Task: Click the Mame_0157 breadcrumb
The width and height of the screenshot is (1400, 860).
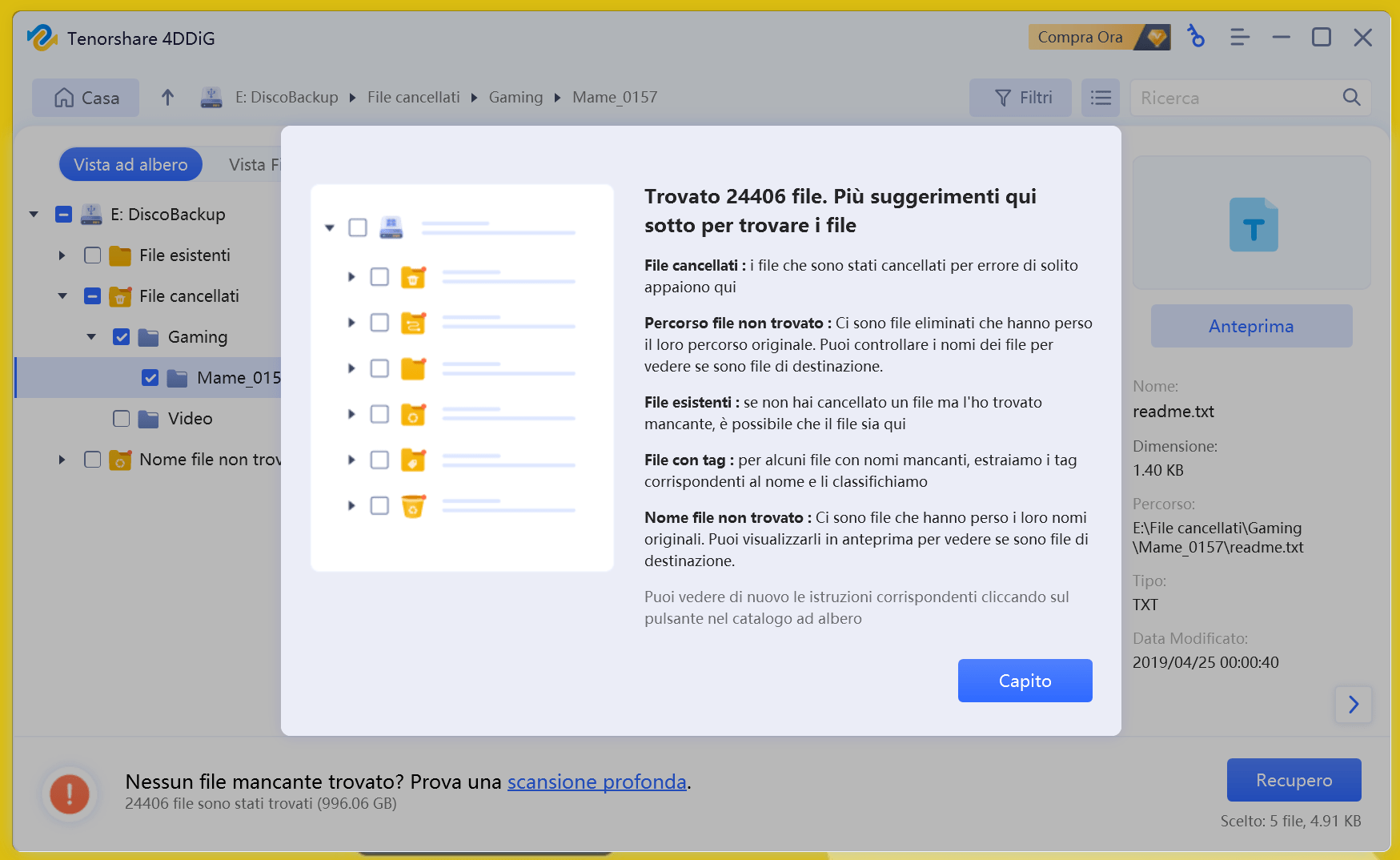Action: (x=615, y=98)
